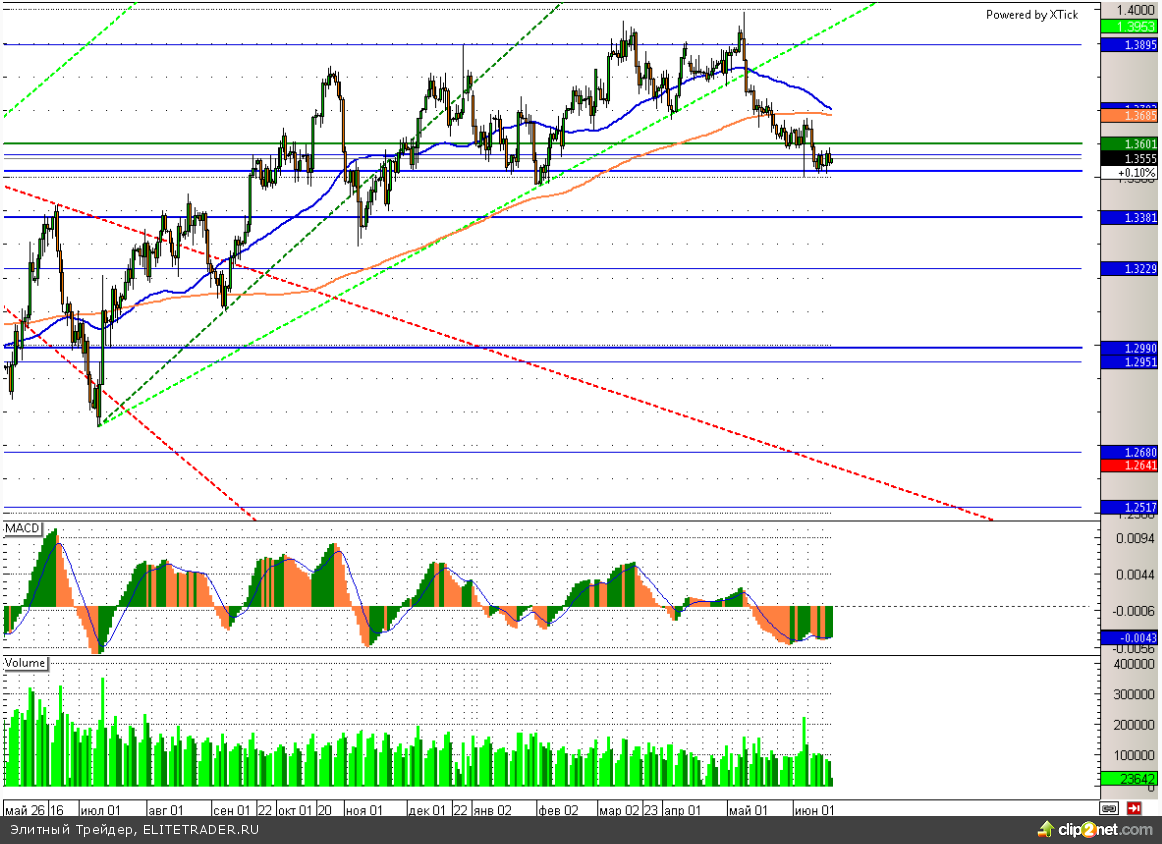Screen dimensions: 1162x844
Task: Click the black 1.3555 current price label
Action: click(x=1128, y=159)
